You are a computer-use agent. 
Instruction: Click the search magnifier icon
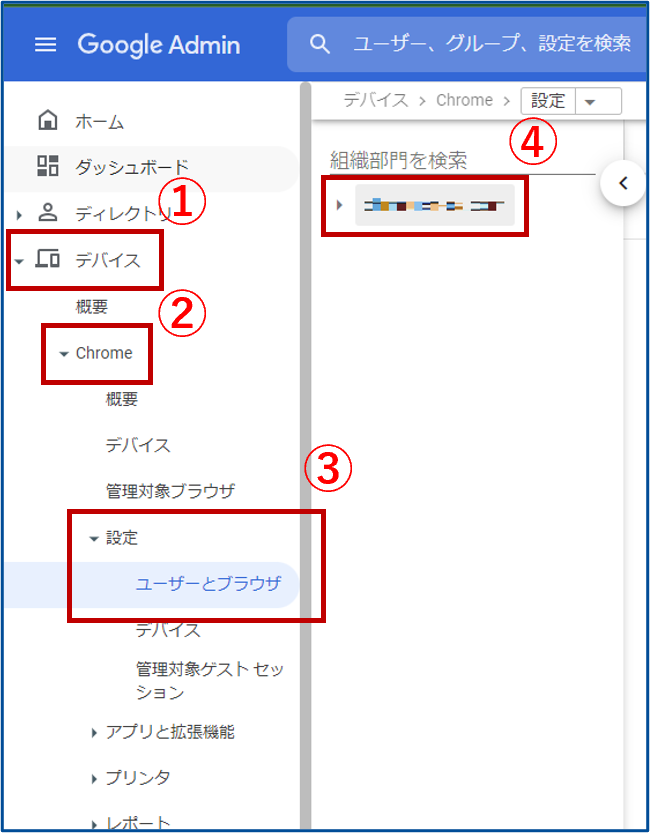point(320,45)
